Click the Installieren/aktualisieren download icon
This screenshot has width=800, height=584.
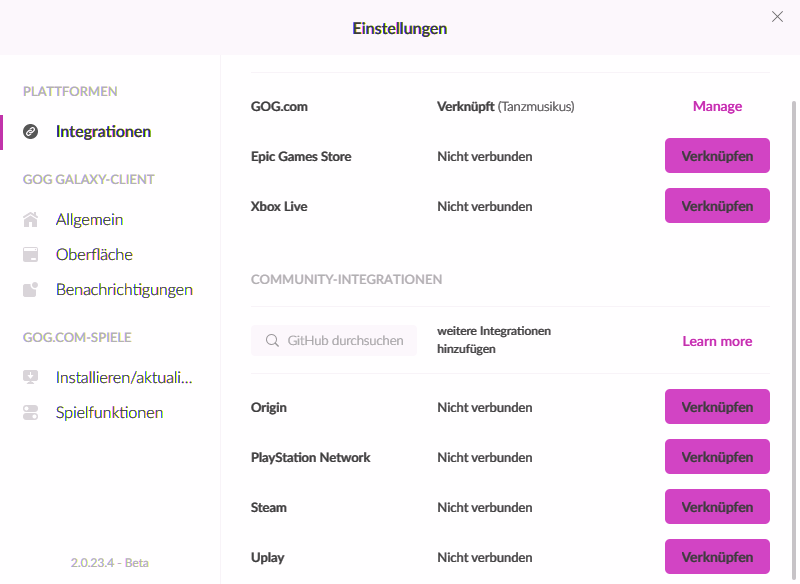31,377
